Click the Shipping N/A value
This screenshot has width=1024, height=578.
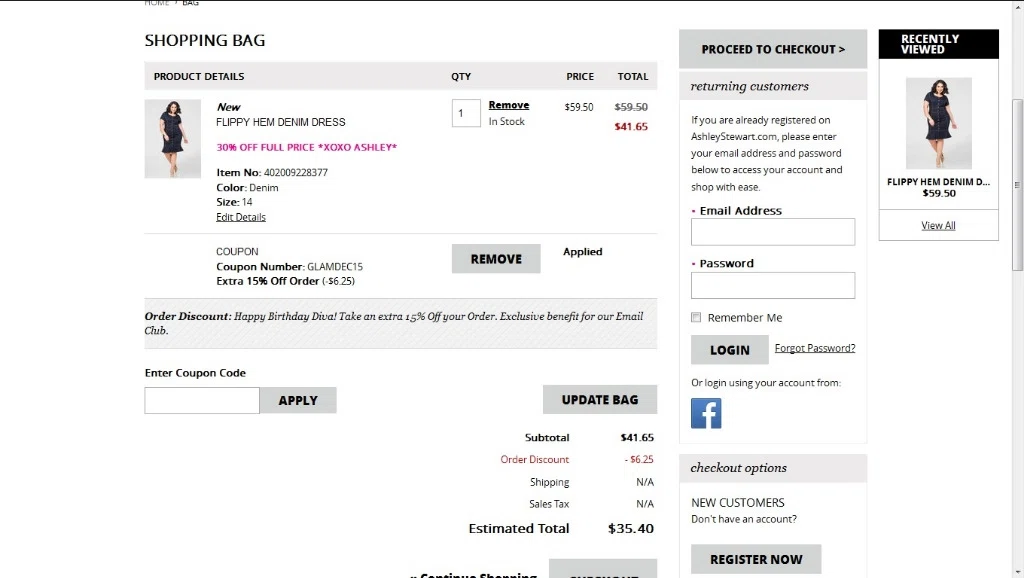[645, 482]
